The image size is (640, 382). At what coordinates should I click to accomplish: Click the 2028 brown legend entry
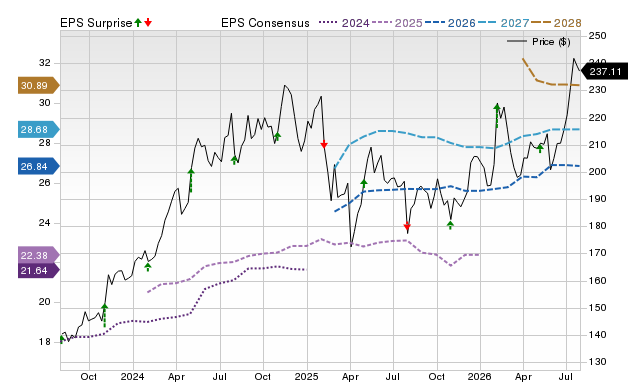click(556, 23)
